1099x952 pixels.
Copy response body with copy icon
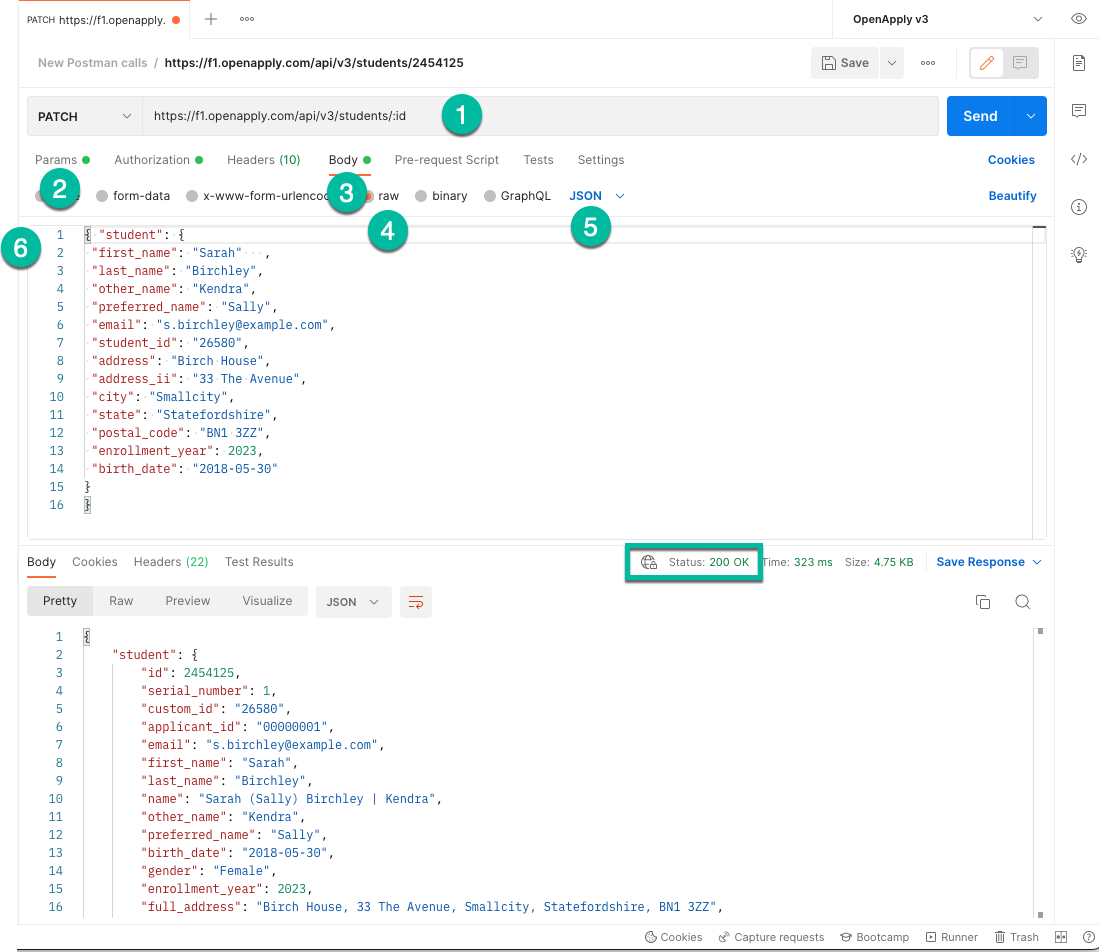click(983, 602)
